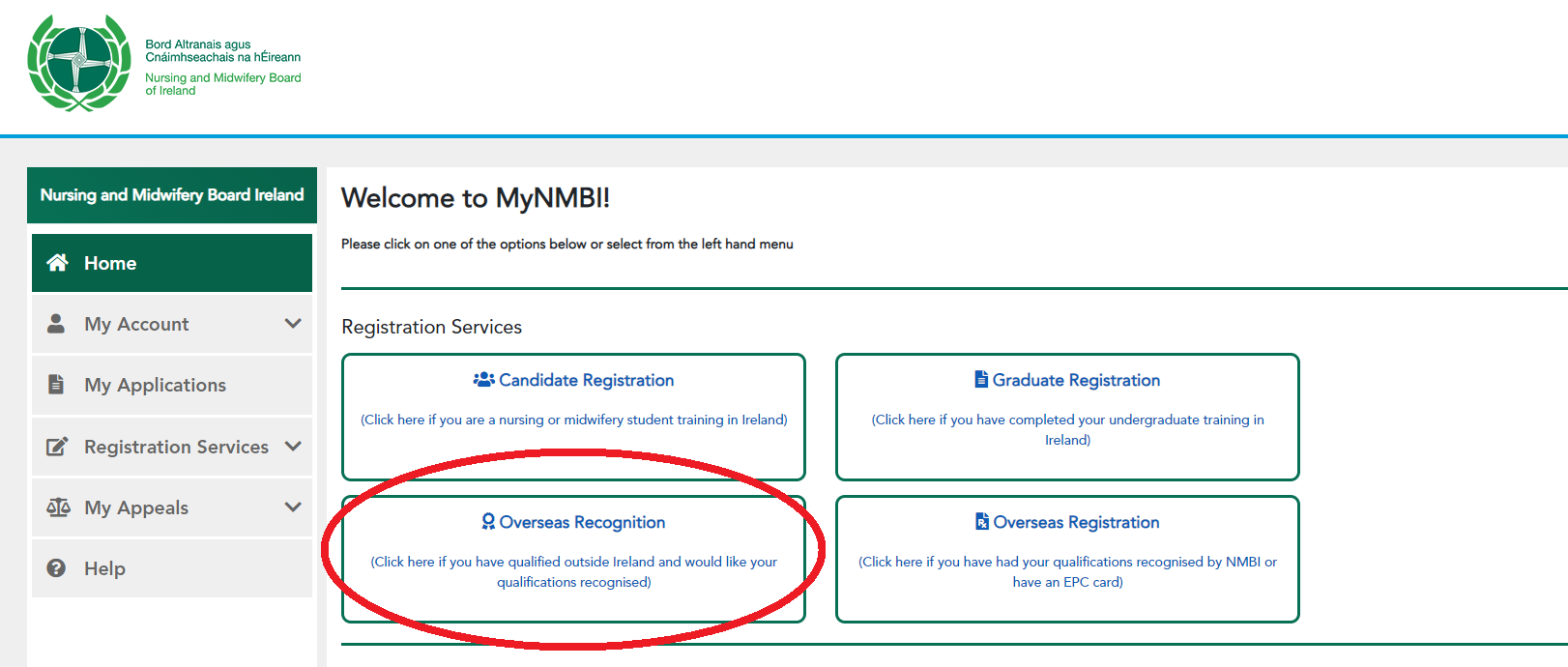Click the Overseas Registration file icon
Image resolution: width=1568 pixels, height=667 pixels.
[982, 521]
